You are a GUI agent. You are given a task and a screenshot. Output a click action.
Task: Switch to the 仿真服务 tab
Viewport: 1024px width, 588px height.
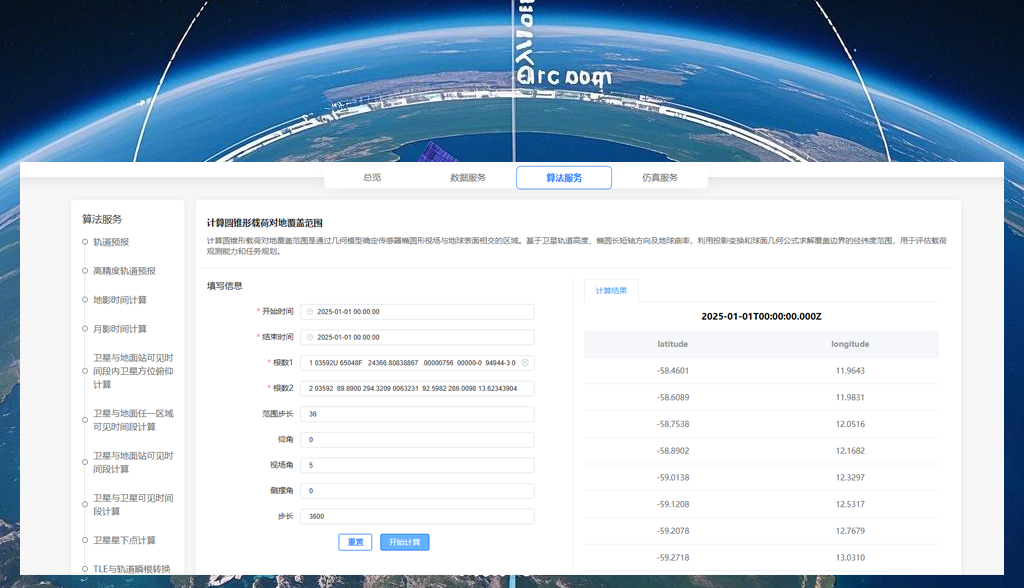660,176
